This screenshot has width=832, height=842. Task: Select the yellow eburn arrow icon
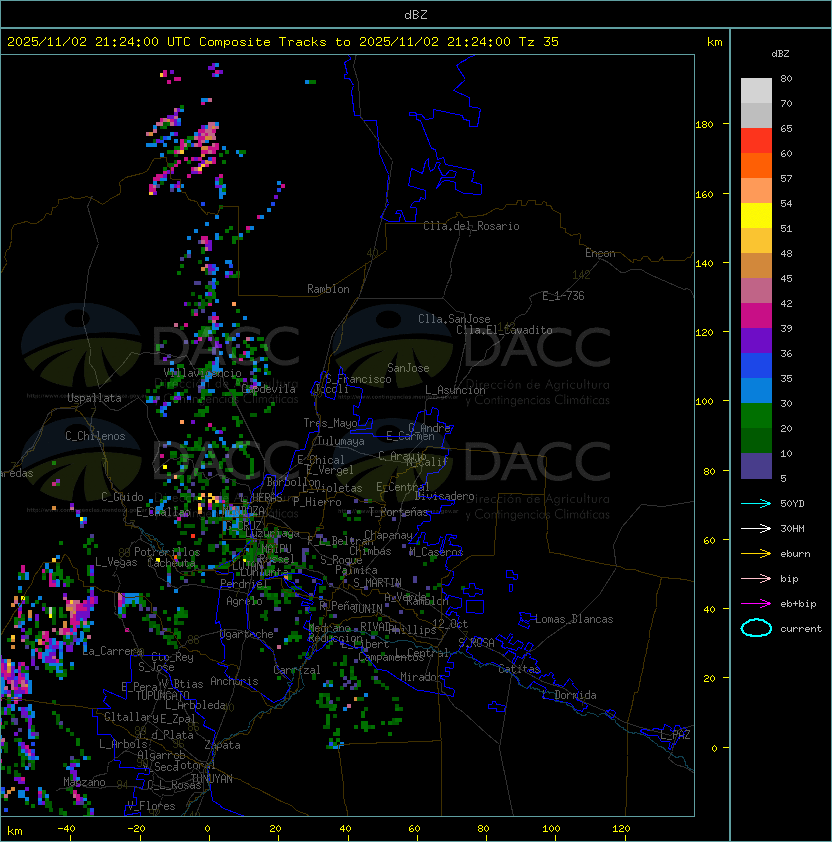tap(756, 554)
